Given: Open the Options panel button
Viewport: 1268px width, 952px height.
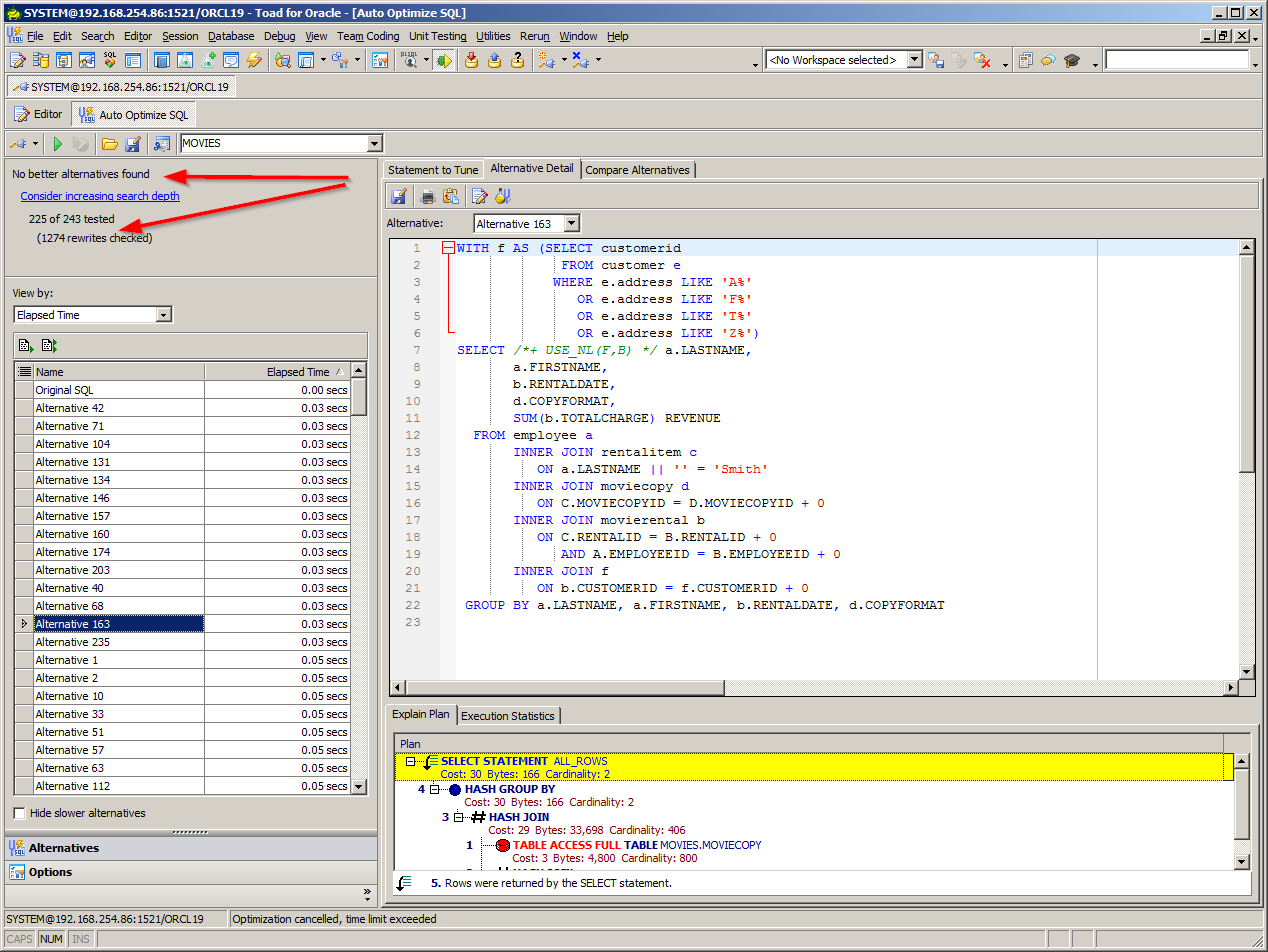Looking at the screenshot, I should click(191, 872).
